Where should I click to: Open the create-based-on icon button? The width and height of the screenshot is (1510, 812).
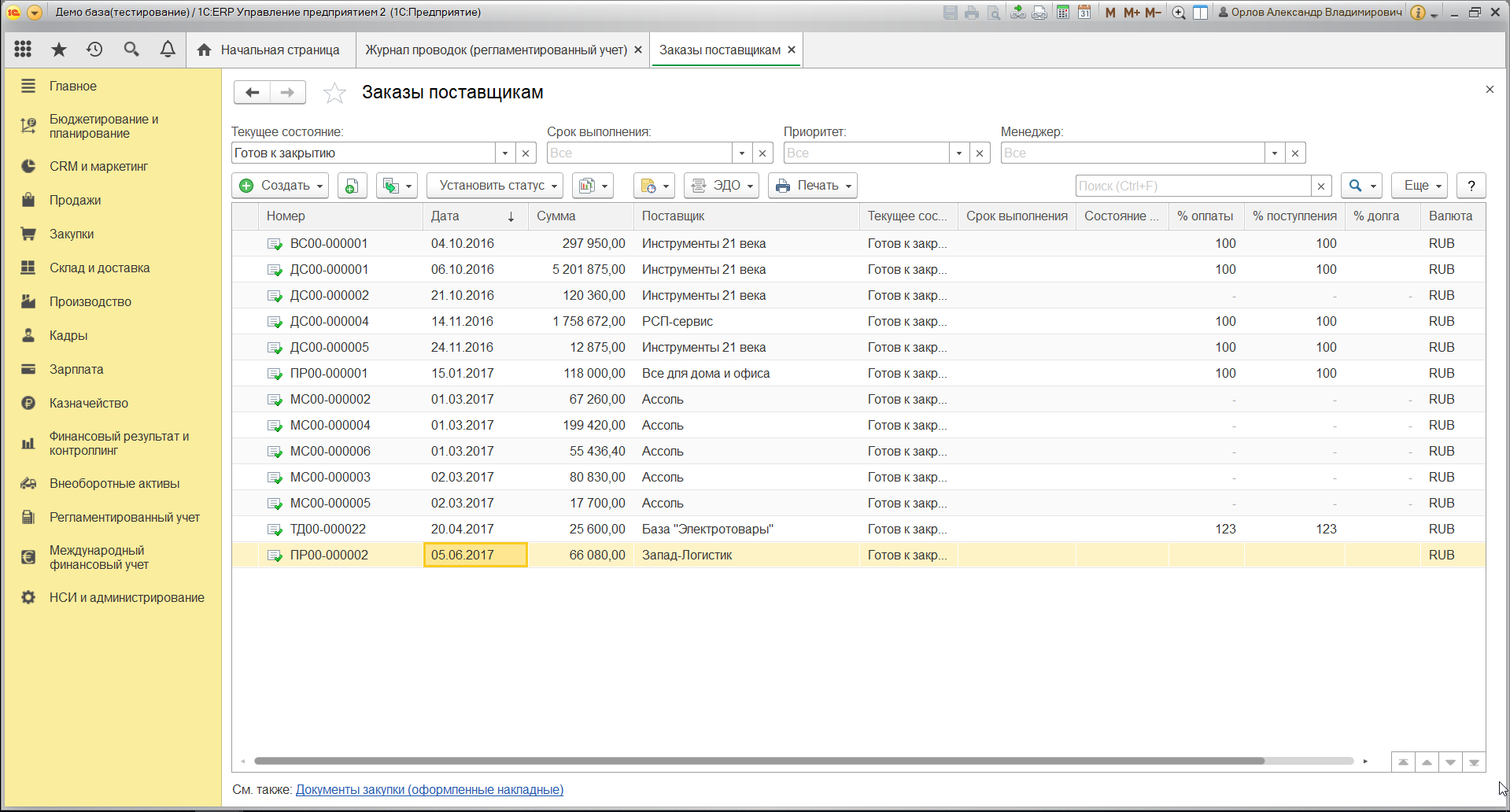click(397, 186)
